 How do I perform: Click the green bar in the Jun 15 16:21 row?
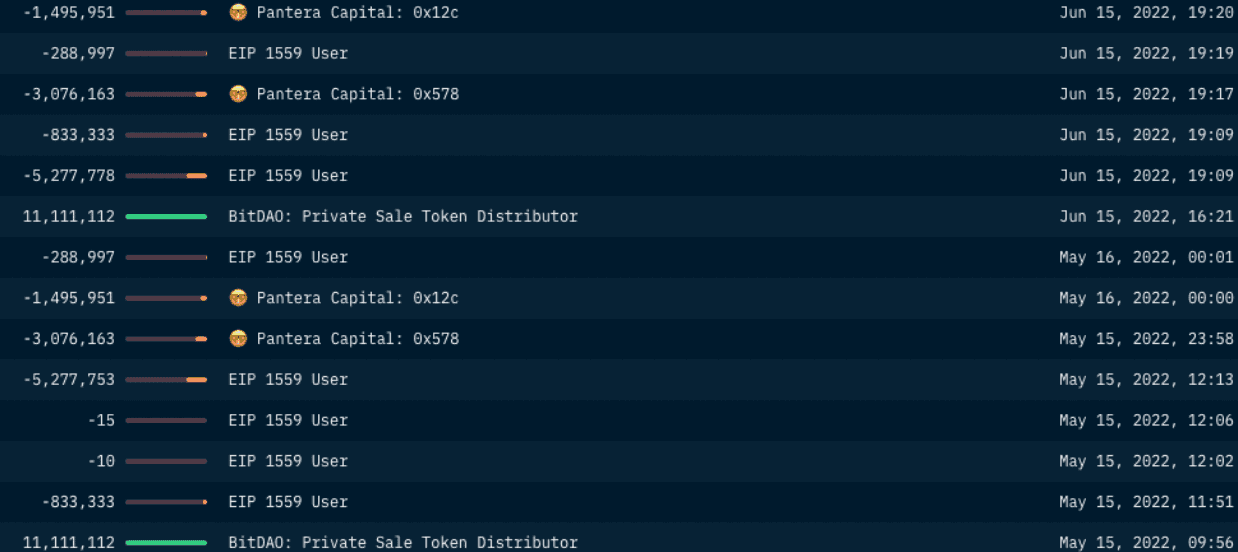(166, 216)
